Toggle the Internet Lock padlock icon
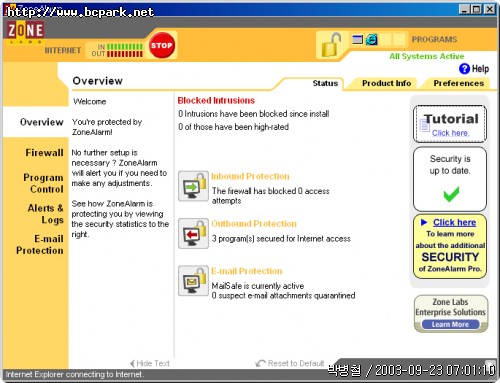Image resolution: width=500 pixels, height=383 pixels. pyautogui.click(x=331, y=45)
